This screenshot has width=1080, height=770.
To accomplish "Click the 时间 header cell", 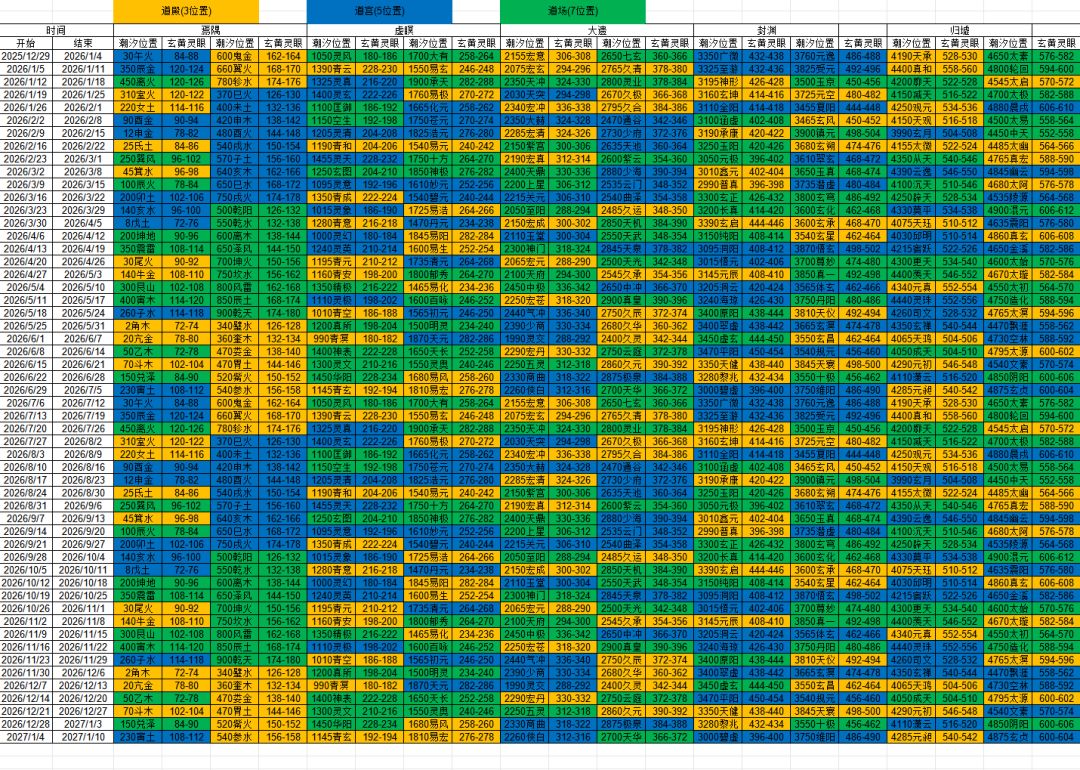I will tap(56, 30).
